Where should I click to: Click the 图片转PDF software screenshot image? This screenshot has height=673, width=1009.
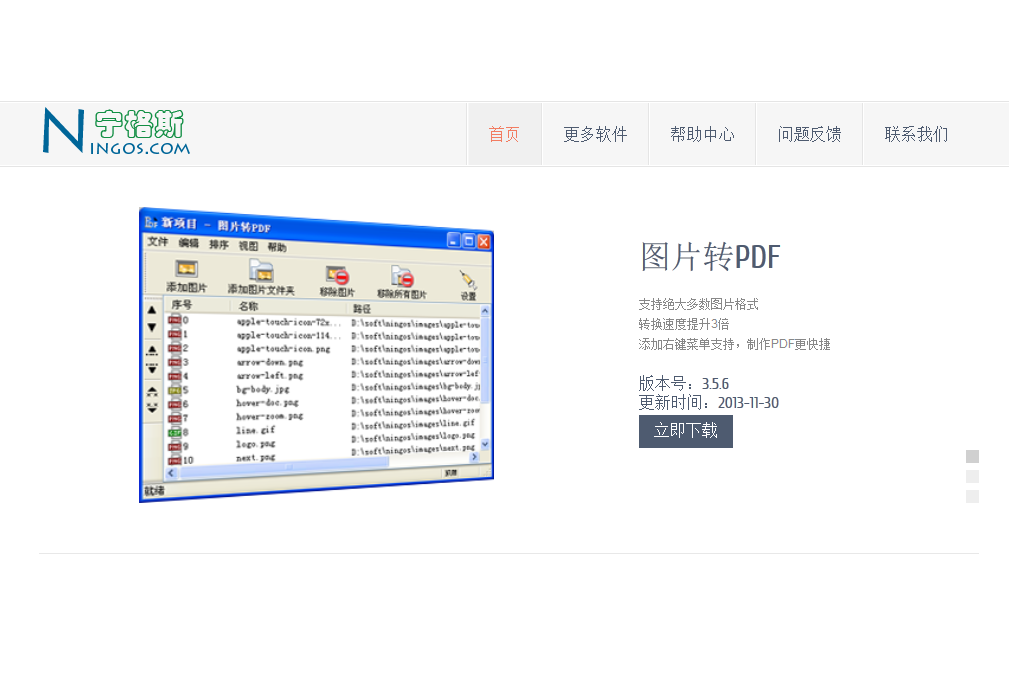pos(317,355)
